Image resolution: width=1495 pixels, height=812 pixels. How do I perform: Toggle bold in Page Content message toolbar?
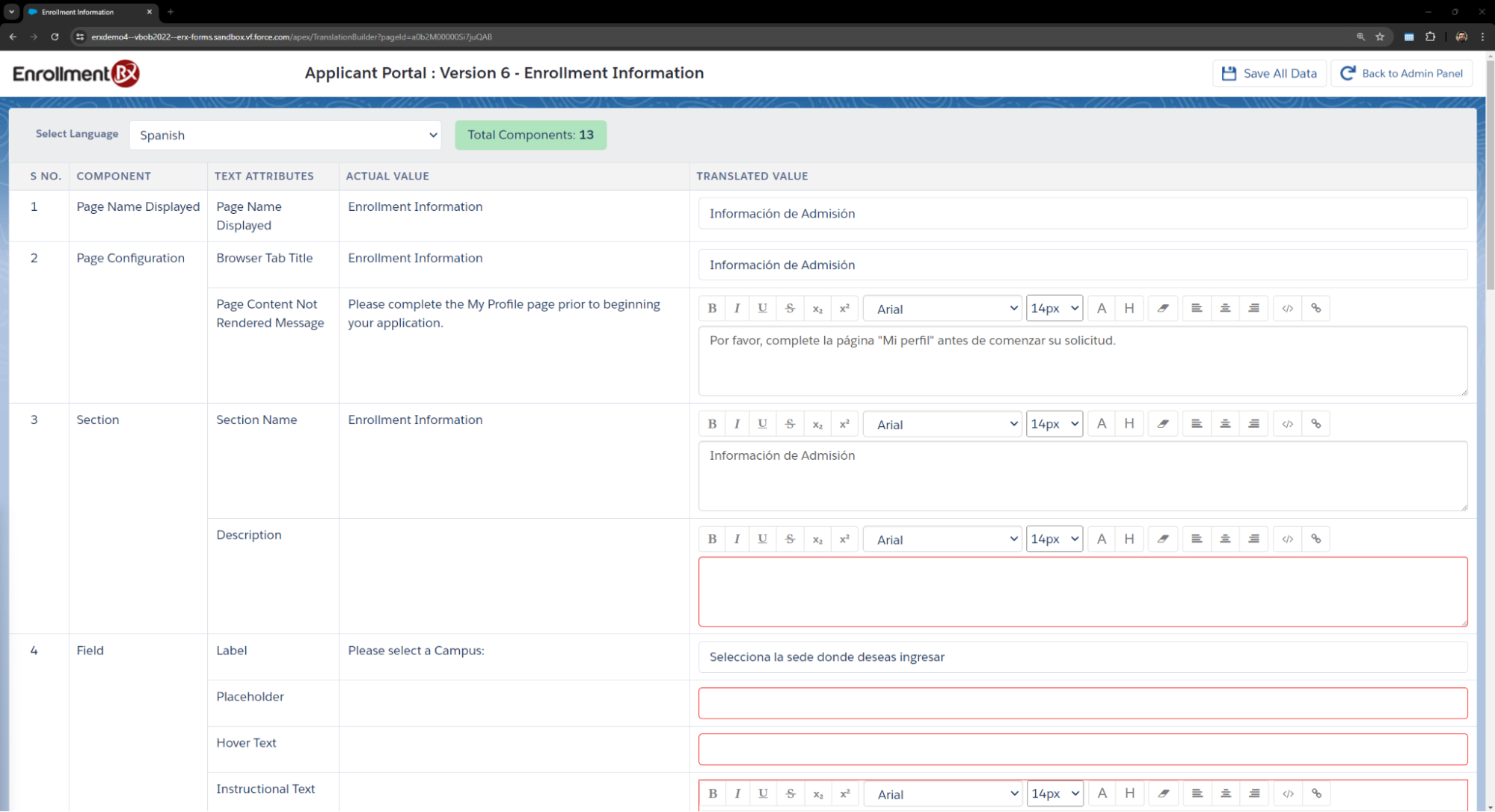coord(712,308)
